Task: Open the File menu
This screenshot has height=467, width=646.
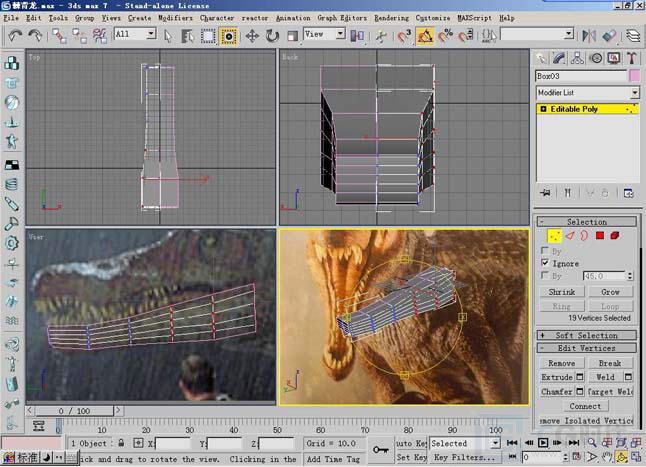Action: tap(11, 18)
